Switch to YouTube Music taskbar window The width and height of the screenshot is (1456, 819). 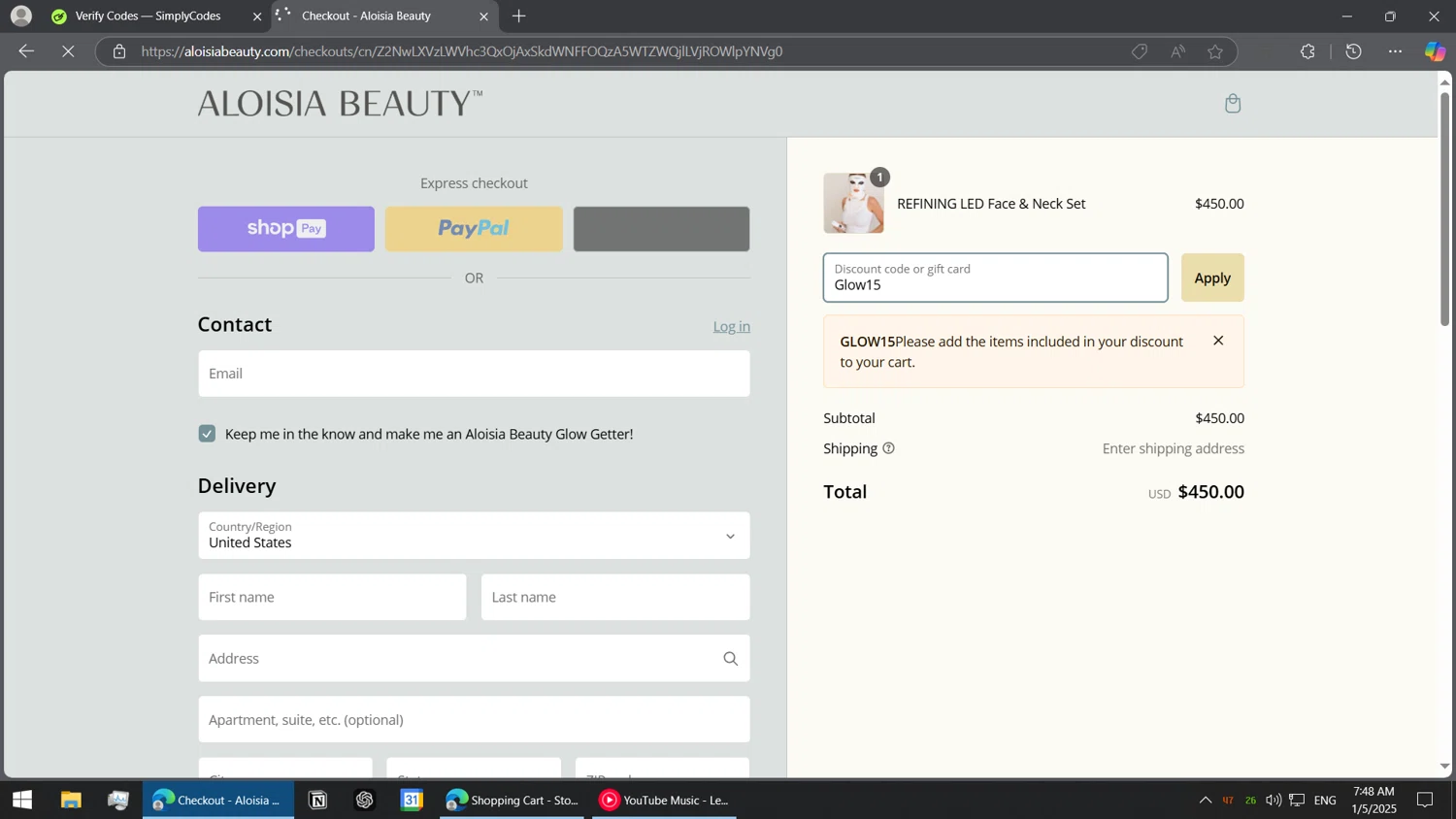point(665,801)
